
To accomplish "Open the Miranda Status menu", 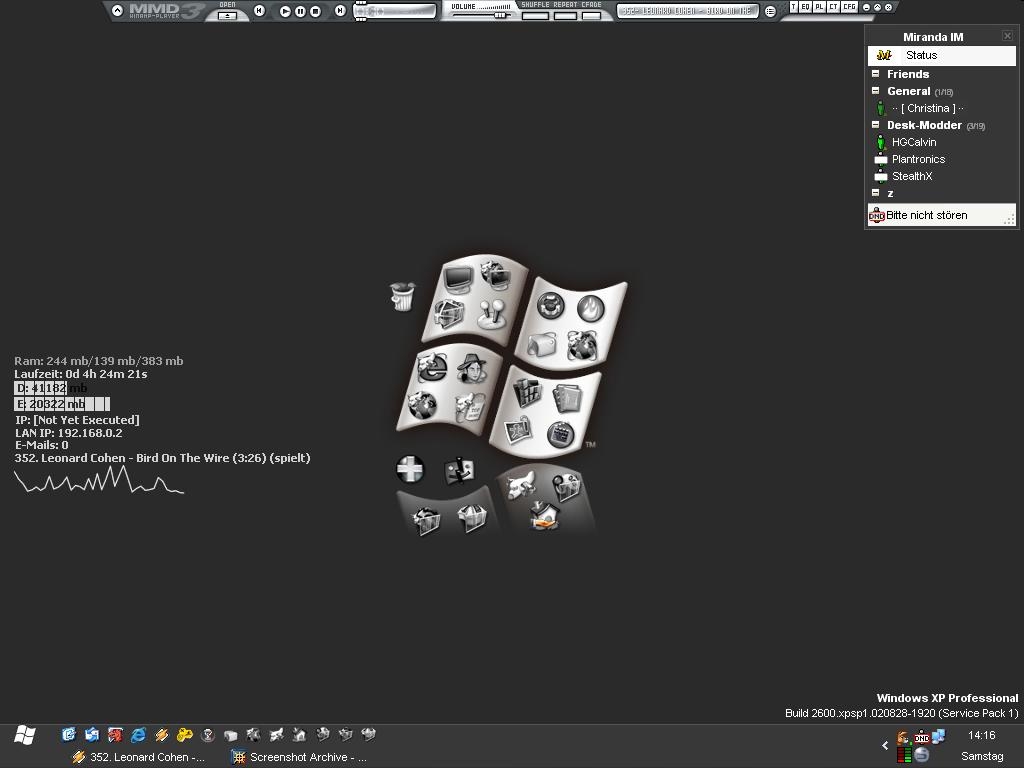I will pos(942,56).
